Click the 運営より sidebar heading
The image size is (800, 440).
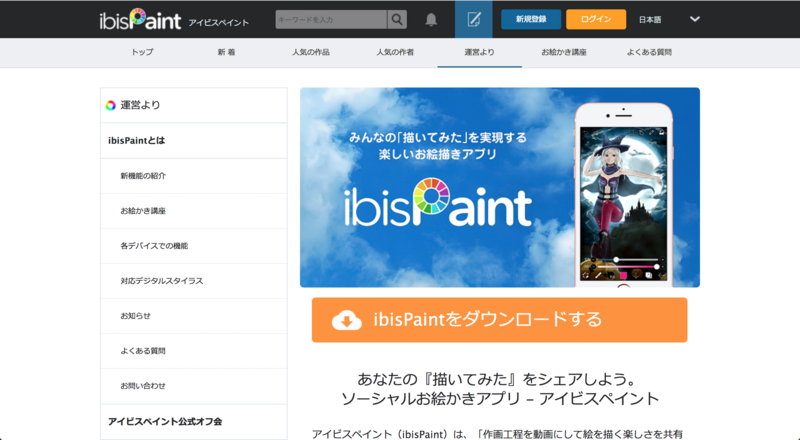[x=194, y=105]
